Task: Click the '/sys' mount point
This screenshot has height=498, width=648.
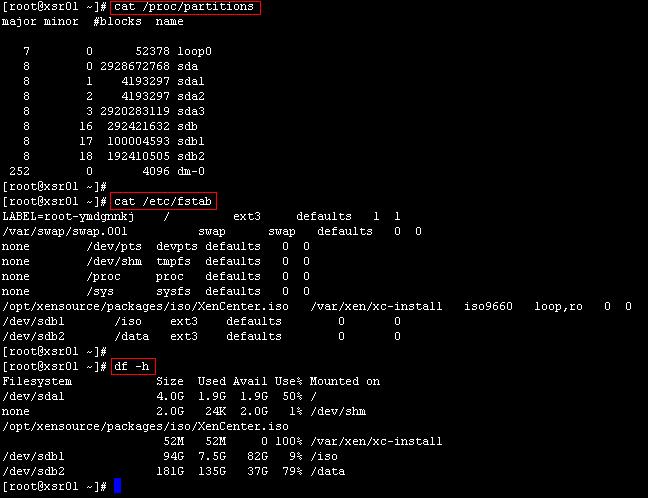Action: pyautogui.click(x=100, y=292)
